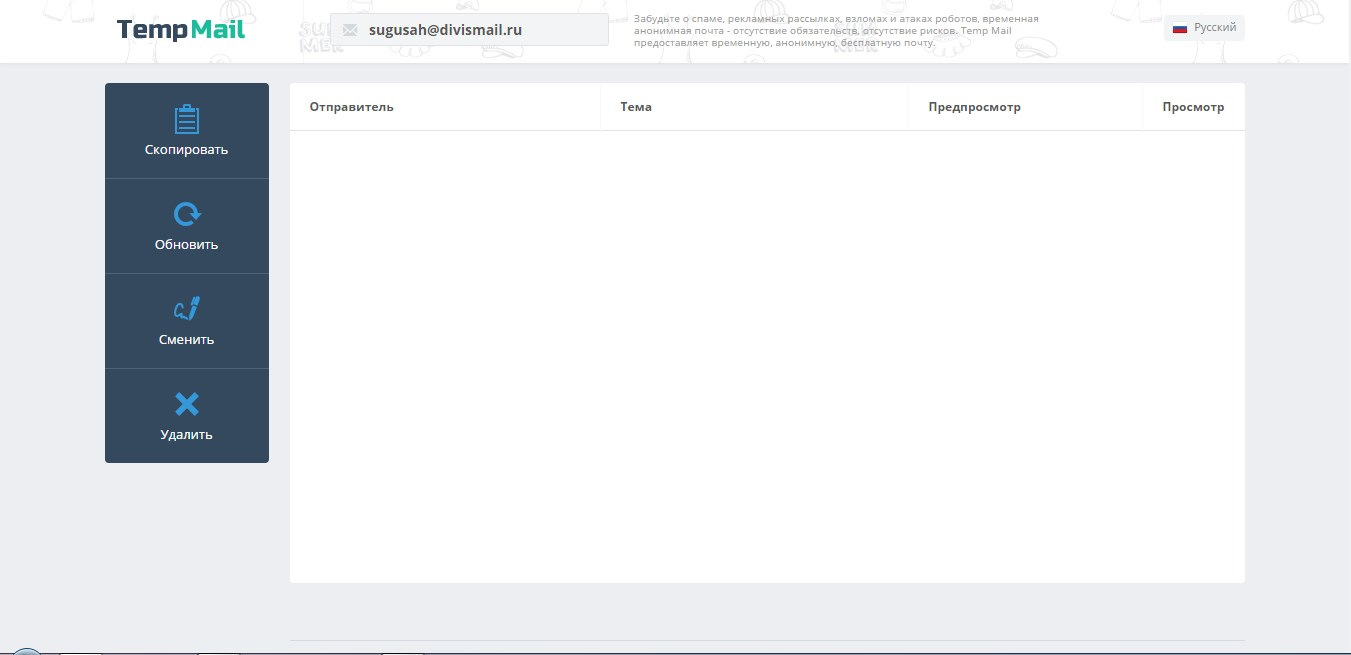The width and height of the screenshot is (1351, 655).
Task: Click the Обновить label
Action: tap(186, 245)
